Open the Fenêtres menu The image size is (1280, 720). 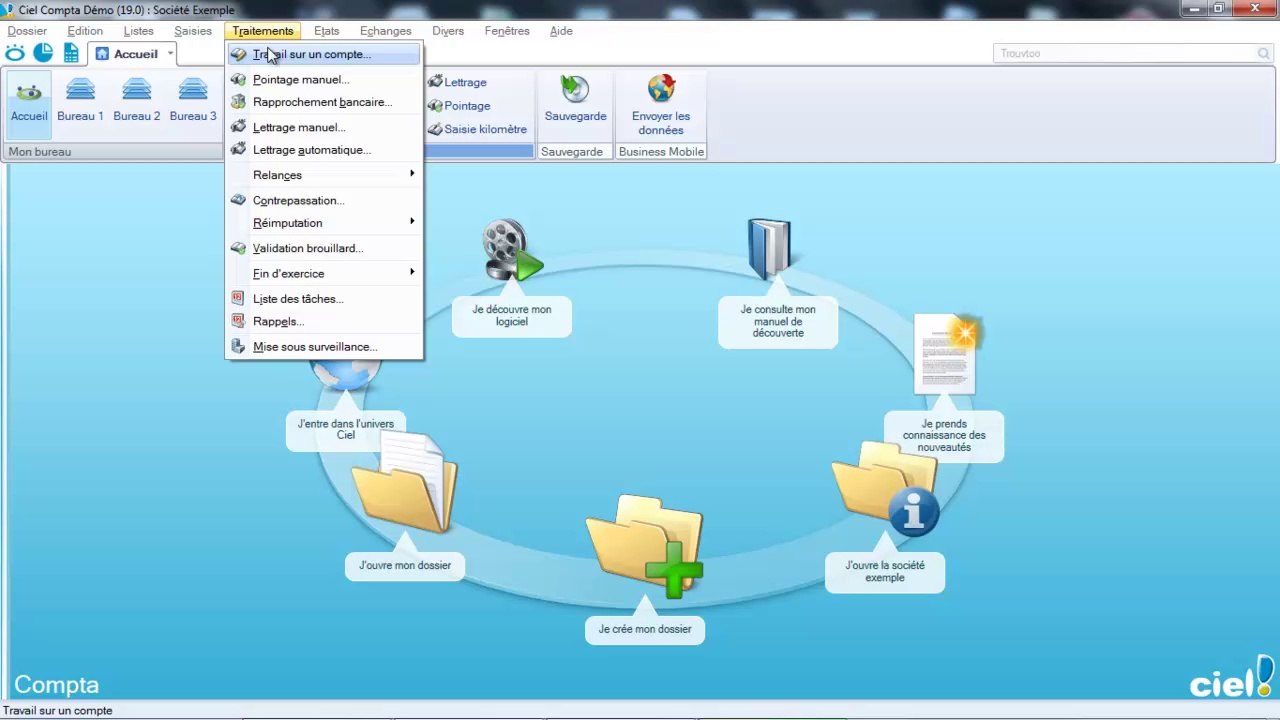pos(507,31)
